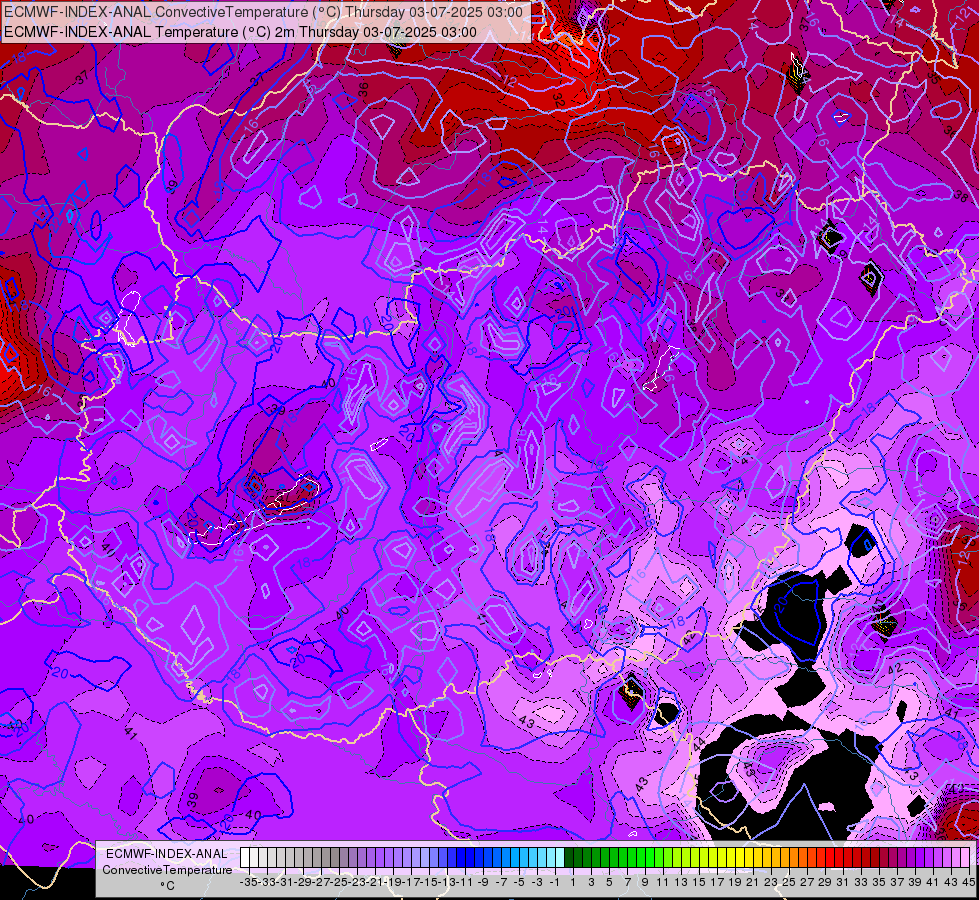Click the °C unit label in the legend
979x900 pixels.
(x=167, y=886)
